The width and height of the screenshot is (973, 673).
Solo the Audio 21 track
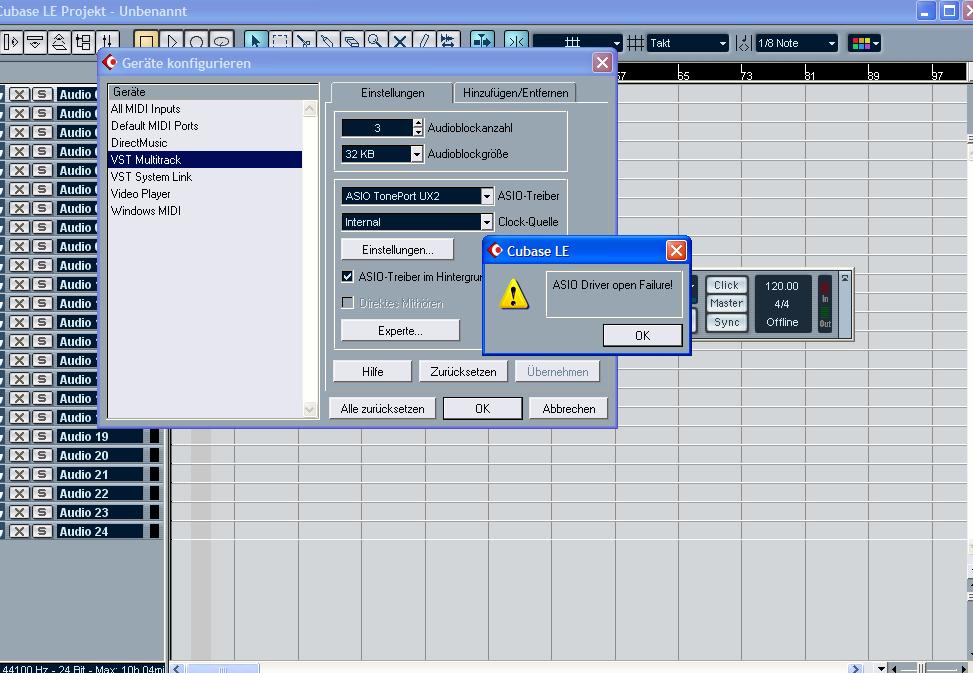[42, 474]
